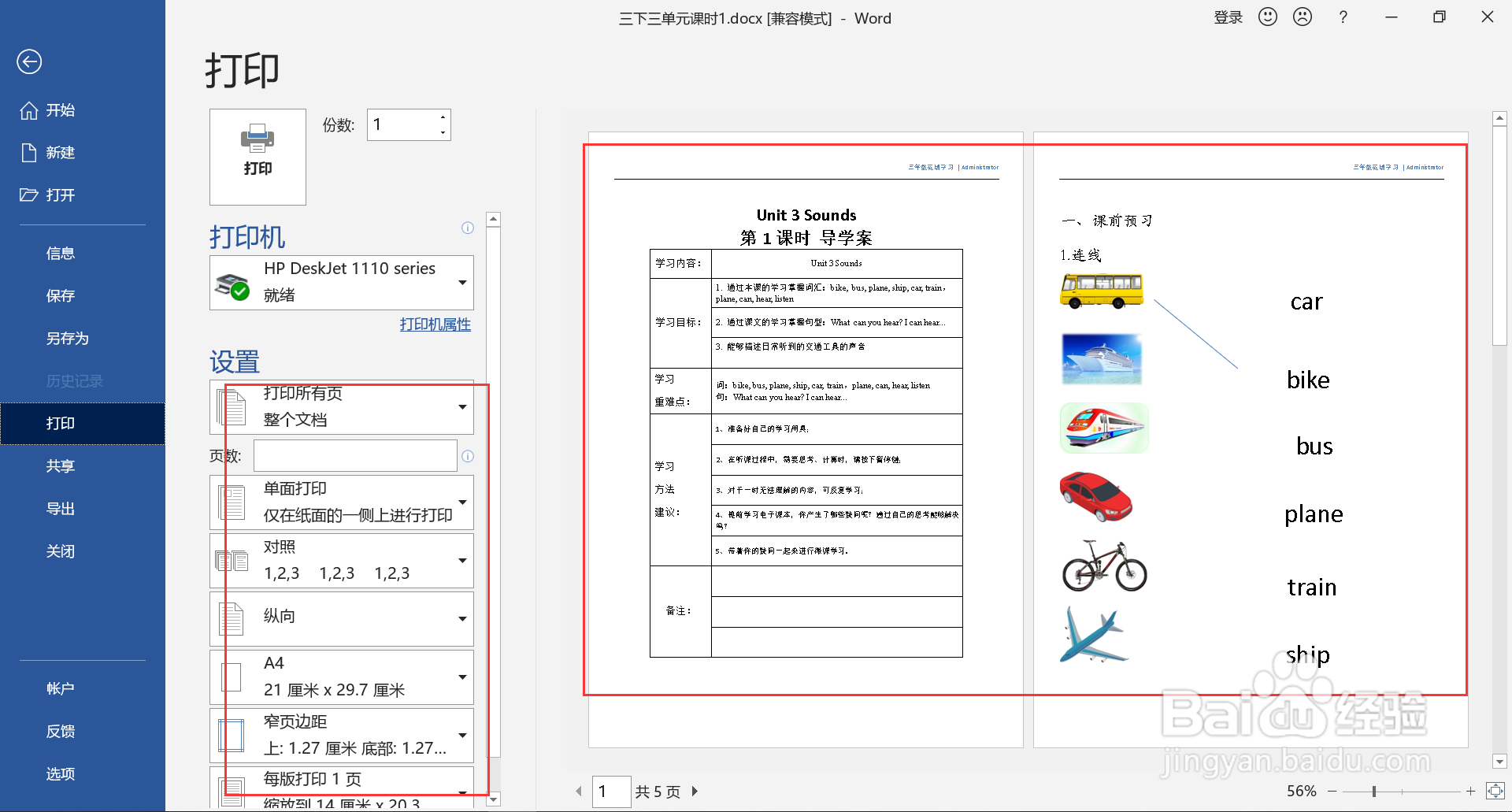Click the 页数 pages input field

(x=355, y=456)
